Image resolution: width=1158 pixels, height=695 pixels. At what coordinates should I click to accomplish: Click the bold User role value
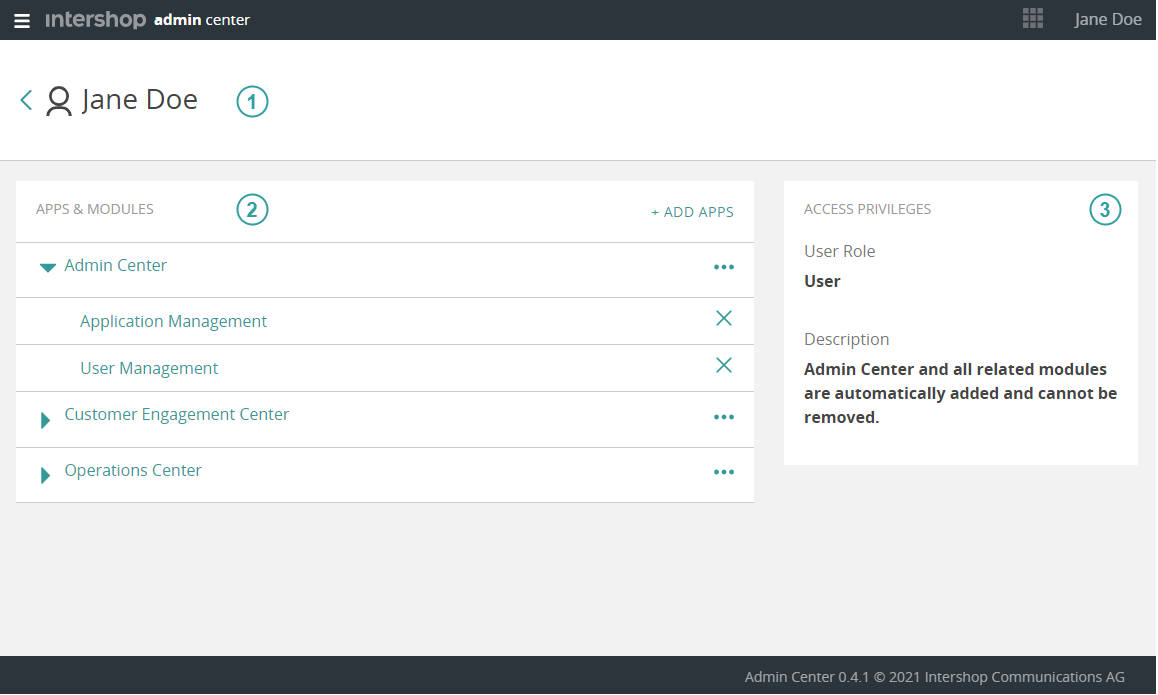[822, 281]
